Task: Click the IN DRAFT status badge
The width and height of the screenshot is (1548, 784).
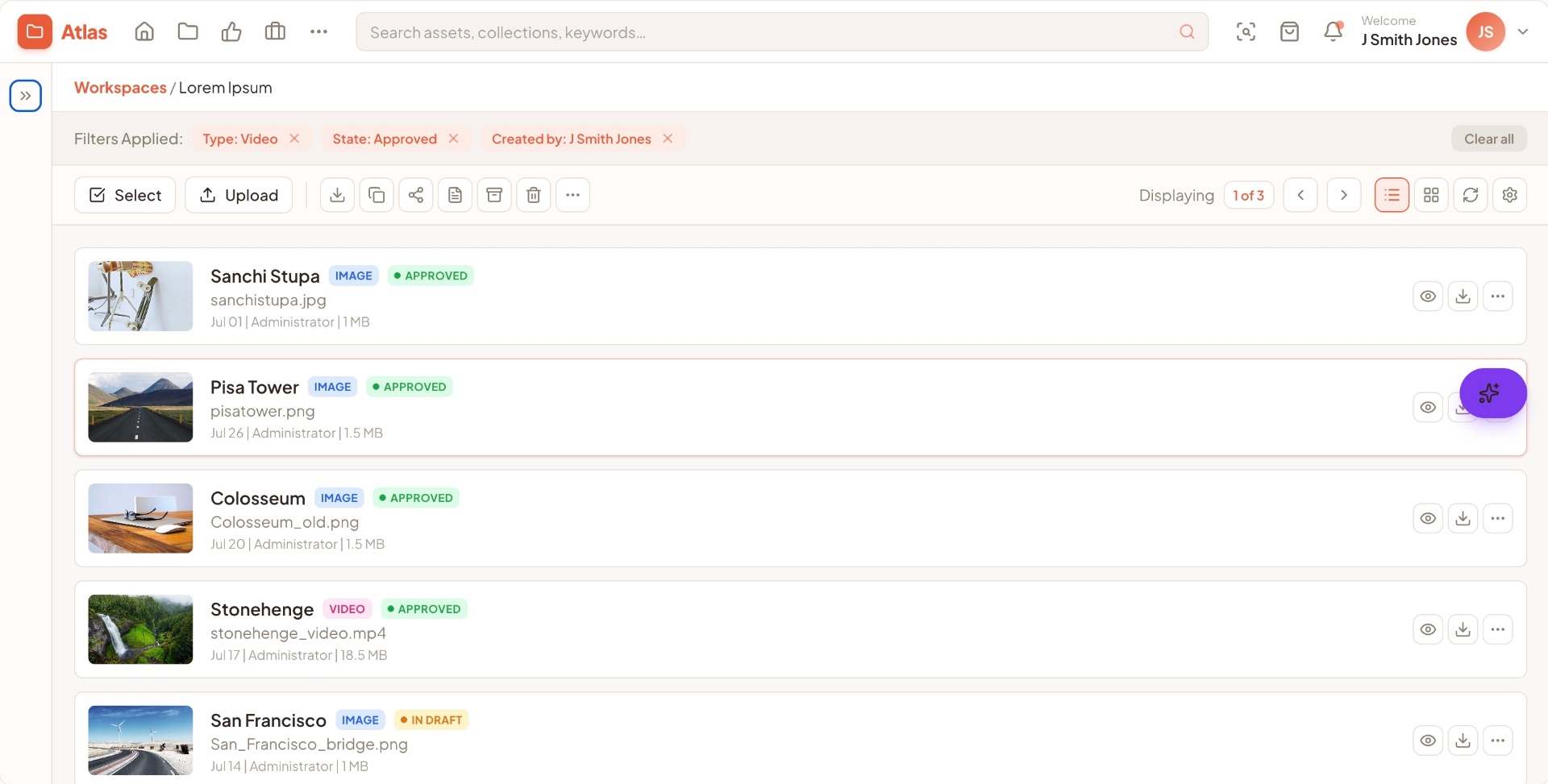Action: 431,720
